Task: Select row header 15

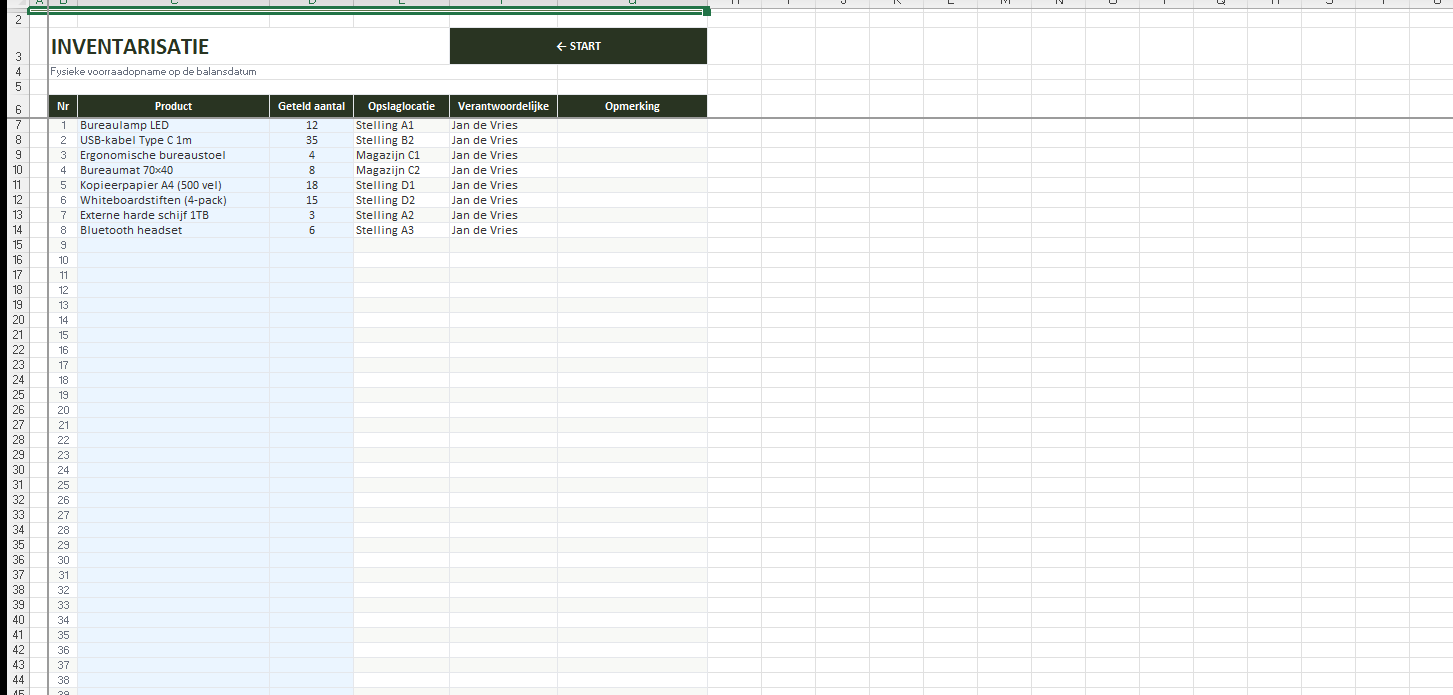Action: [x=17, y=245]
